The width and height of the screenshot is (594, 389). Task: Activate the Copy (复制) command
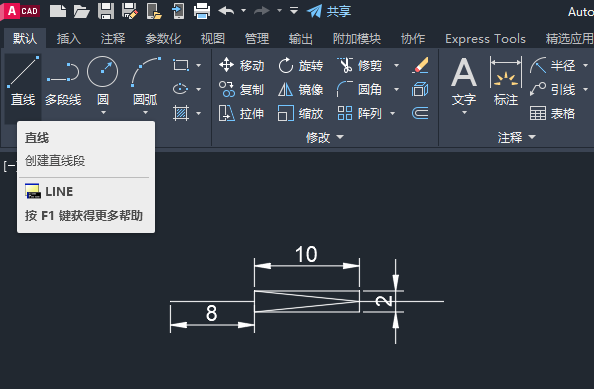(x=241, y=90)
